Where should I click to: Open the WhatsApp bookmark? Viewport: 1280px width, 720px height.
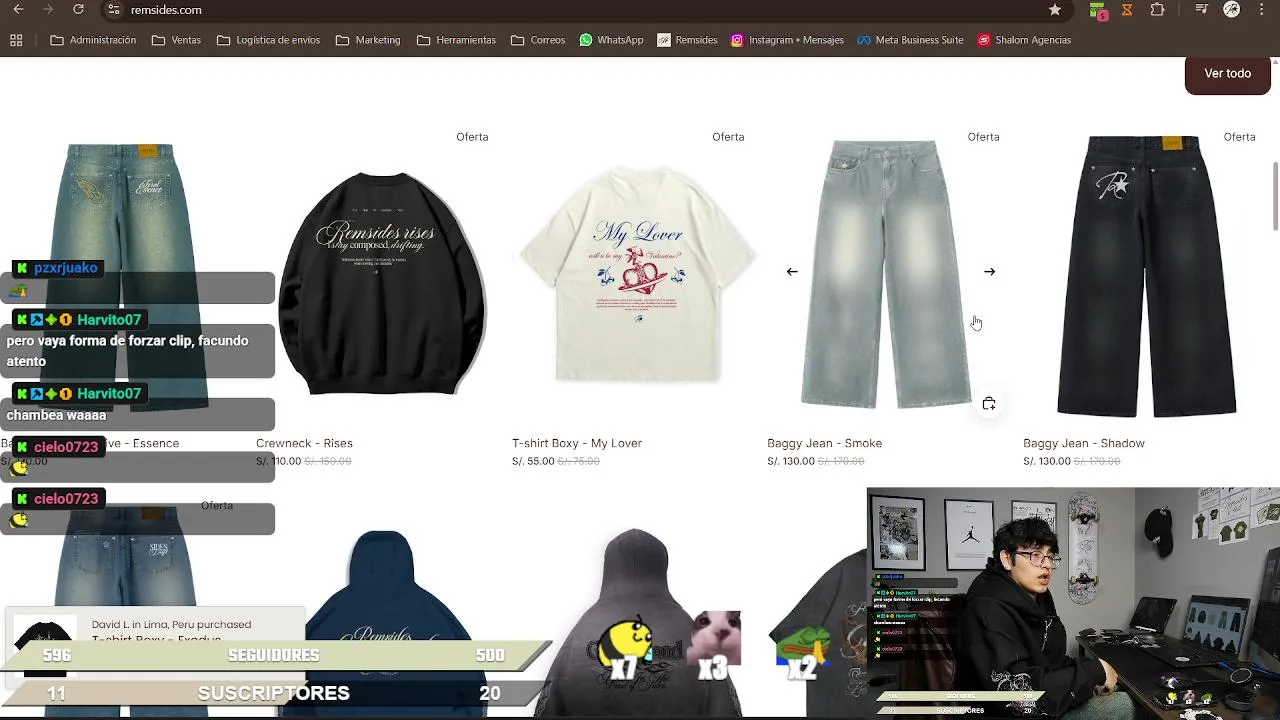[611, 40]
